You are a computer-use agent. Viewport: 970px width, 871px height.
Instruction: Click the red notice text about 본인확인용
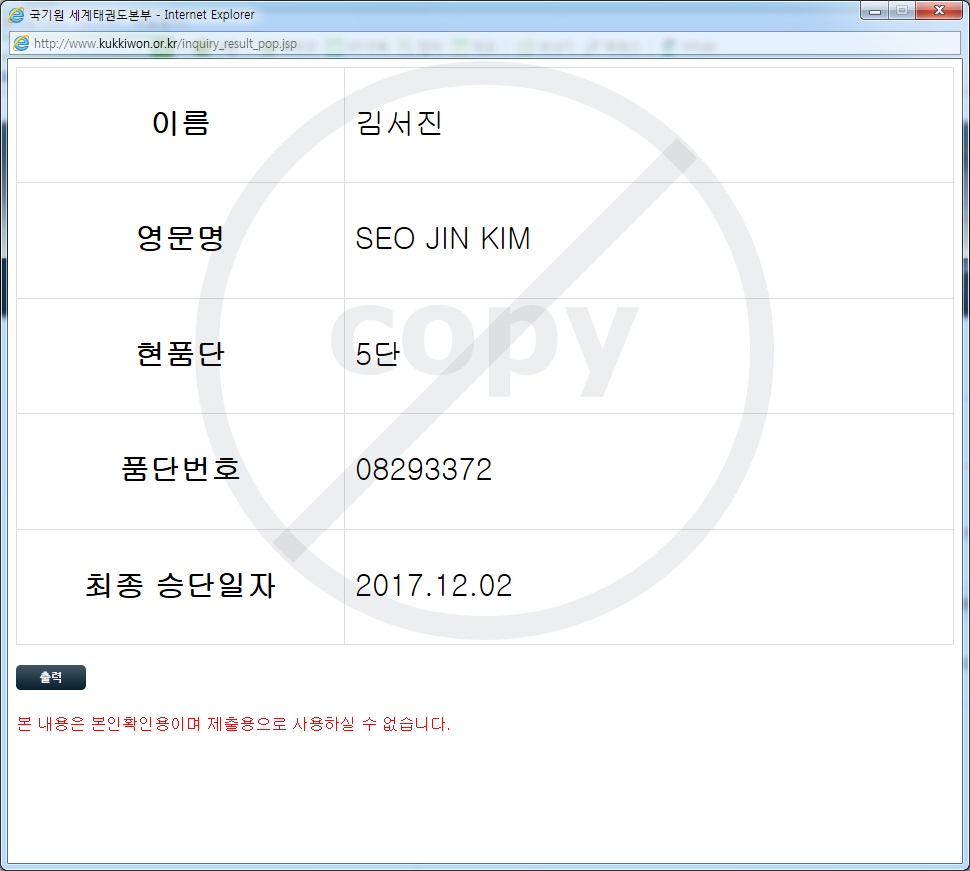tap(233, 724)
